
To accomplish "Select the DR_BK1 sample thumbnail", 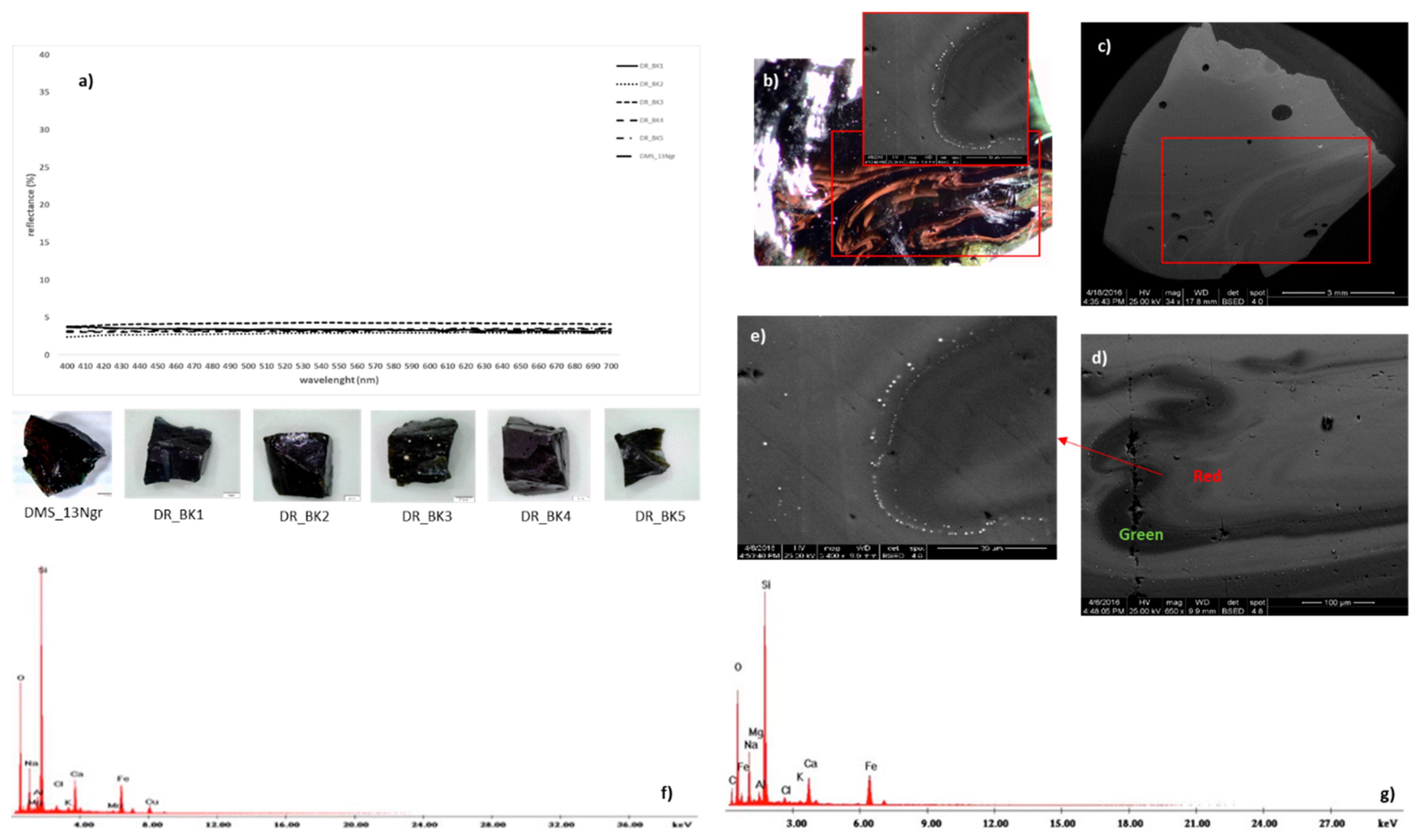I will (182, 454).
